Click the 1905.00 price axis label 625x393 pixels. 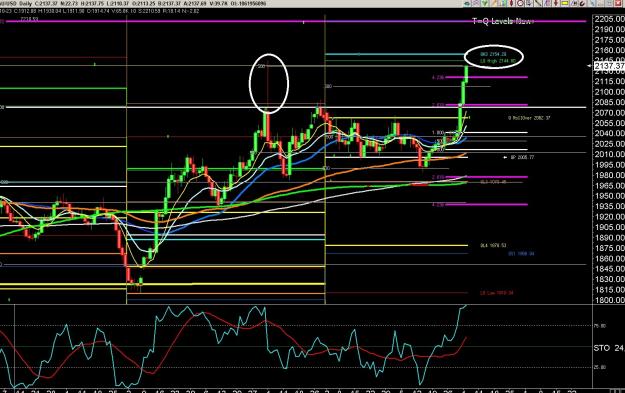609,227
